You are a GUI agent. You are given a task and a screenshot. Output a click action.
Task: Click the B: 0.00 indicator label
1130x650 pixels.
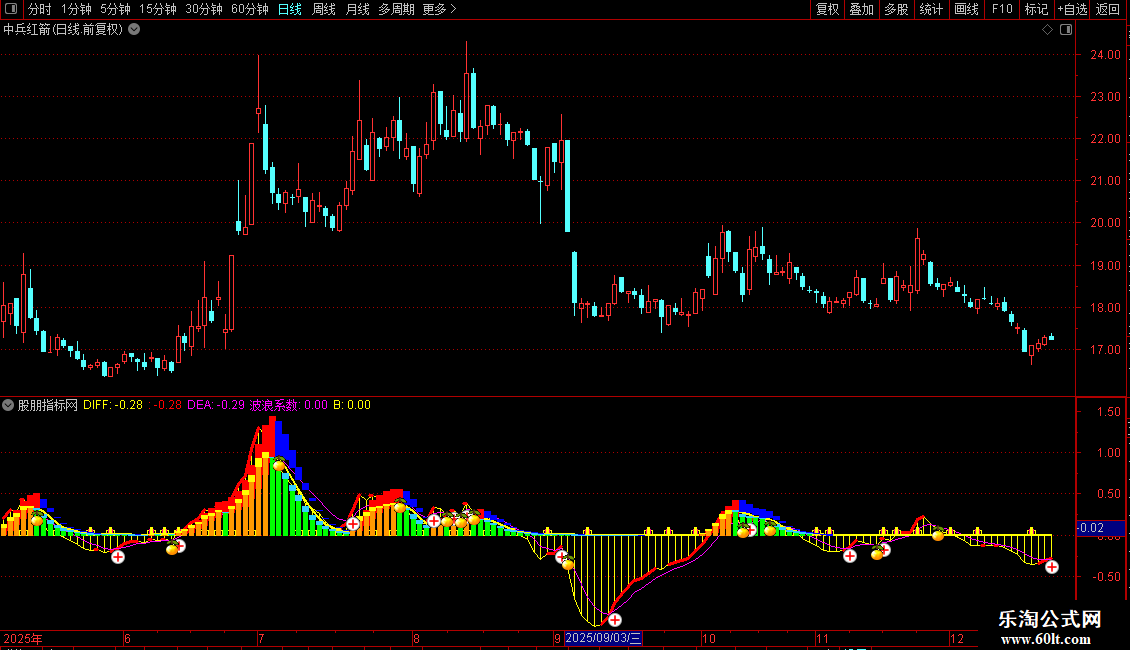pos(352,405)
